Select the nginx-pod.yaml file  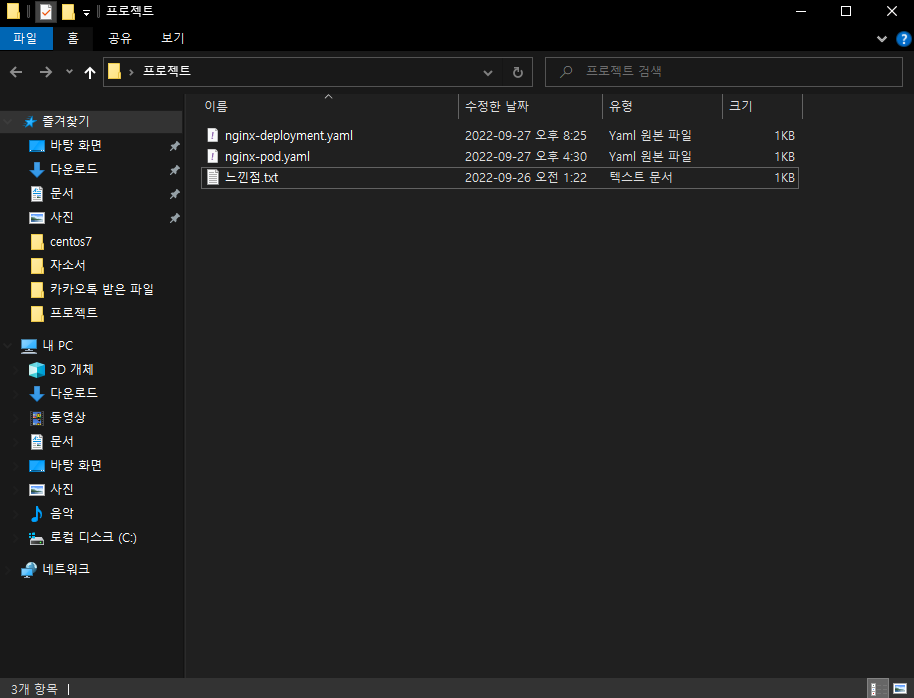pyautogui.click(x=500, y=156)
